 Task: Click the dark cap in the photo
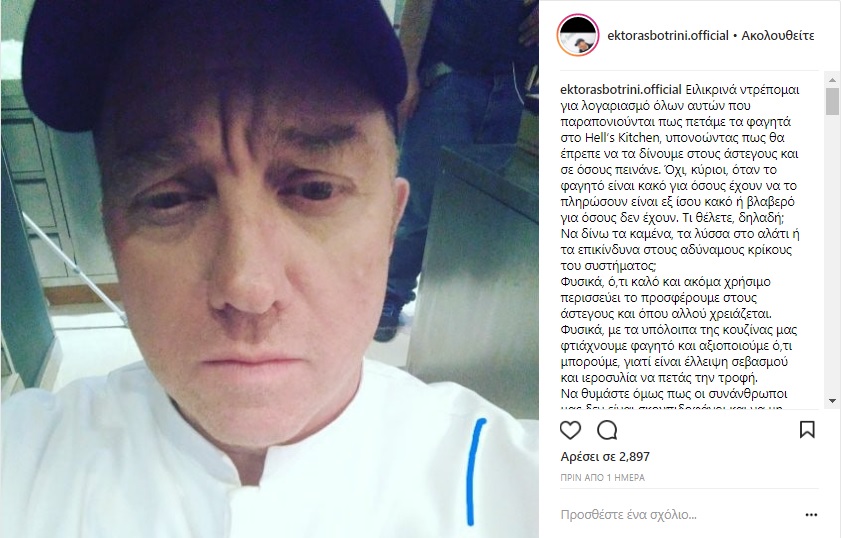coord(215,59)
